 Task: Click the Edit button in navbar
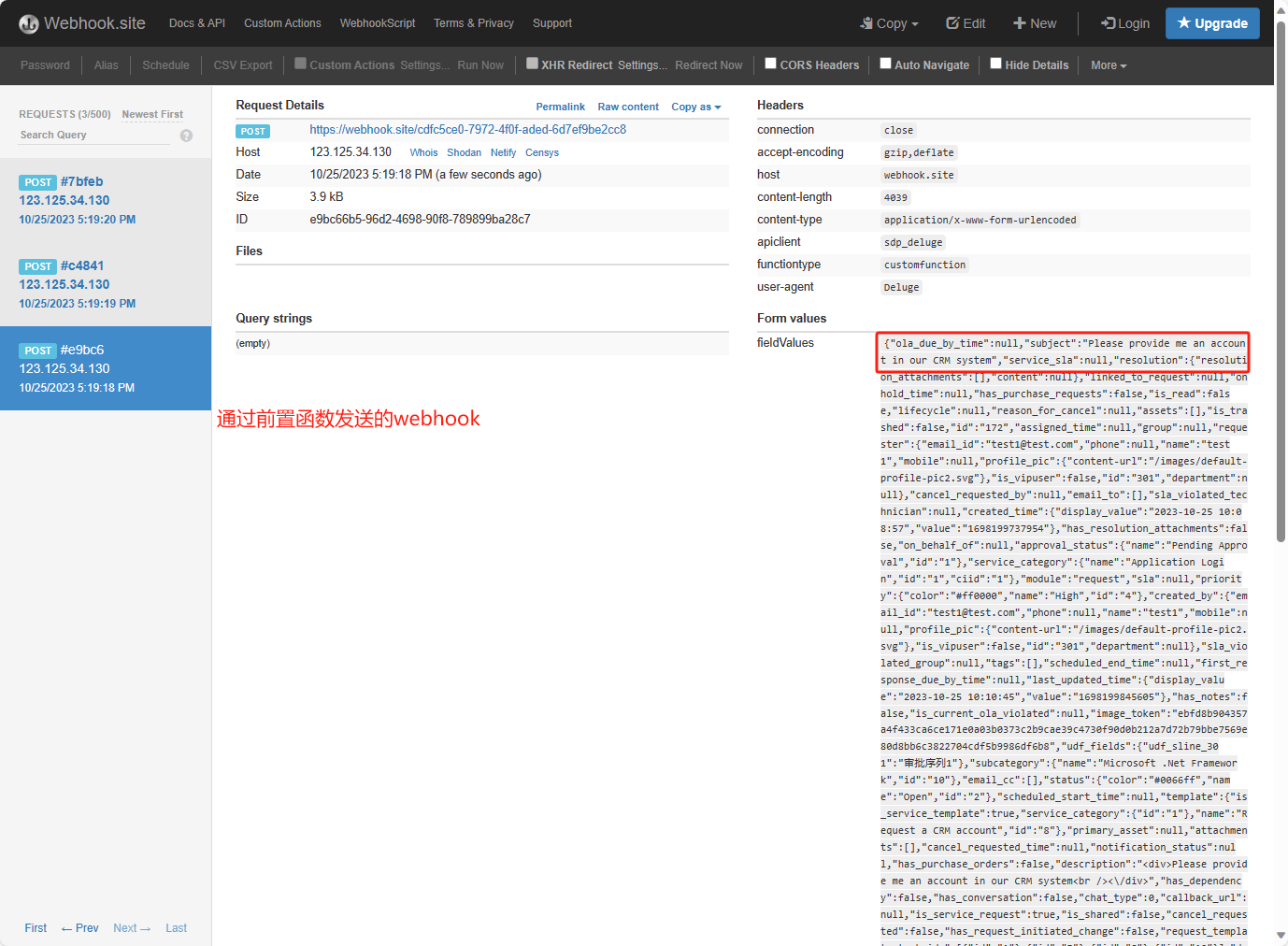point(966,23)
